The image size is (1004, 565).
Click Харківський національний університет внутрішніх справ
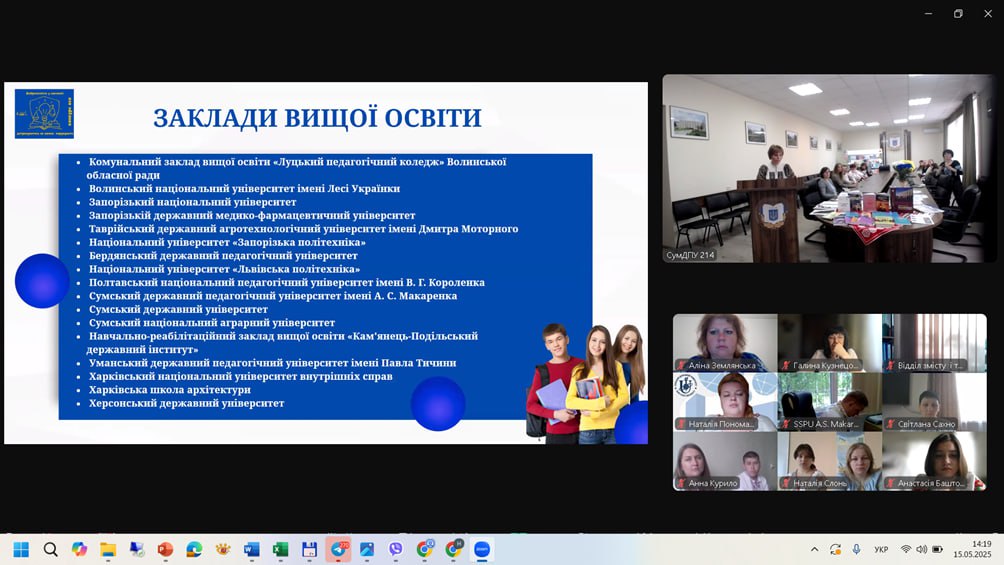point(240,376)
